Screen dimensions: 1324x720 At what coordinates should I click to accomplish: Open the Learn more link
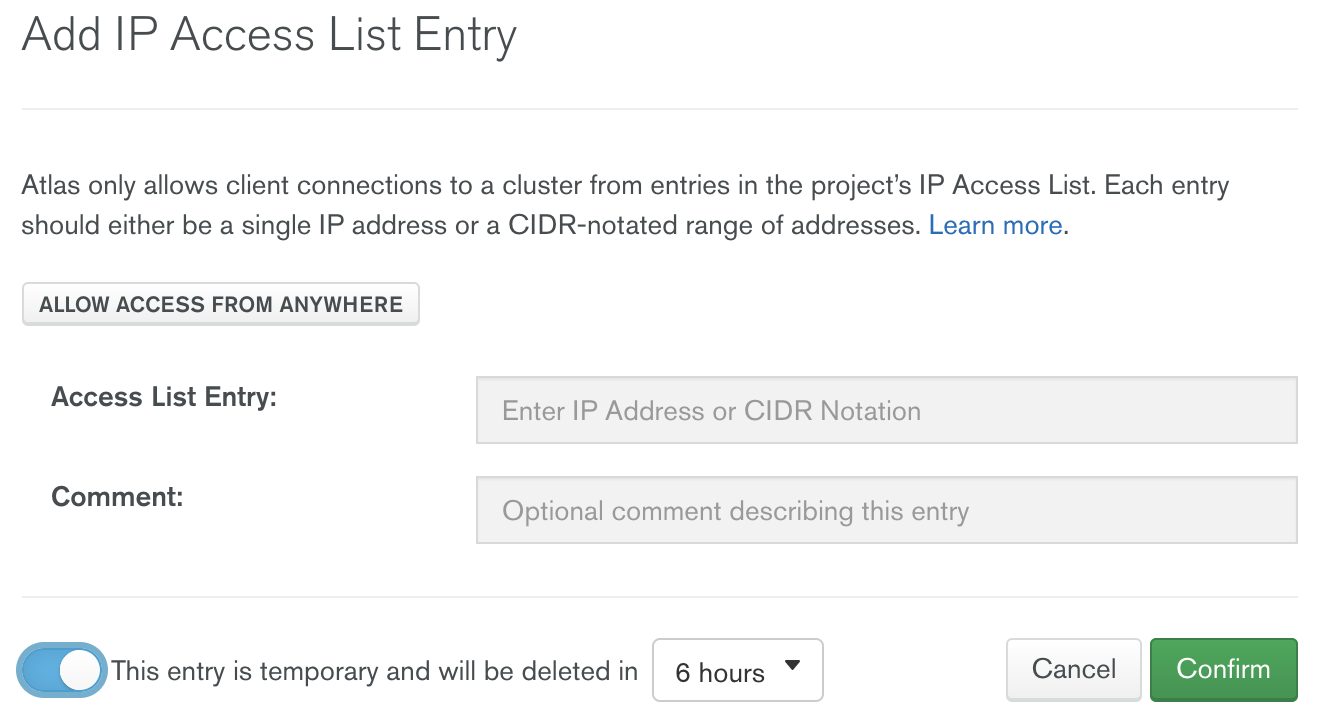(x=995, y=225)
